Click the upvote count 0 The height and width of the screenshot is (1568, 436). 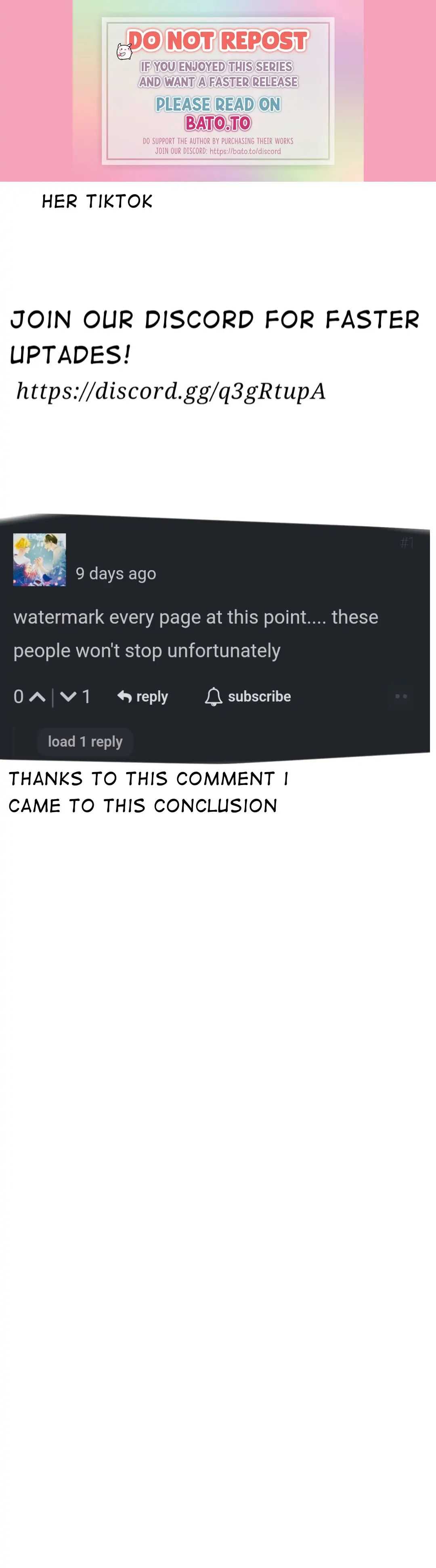pyautogui.click(x=19, y=697)
